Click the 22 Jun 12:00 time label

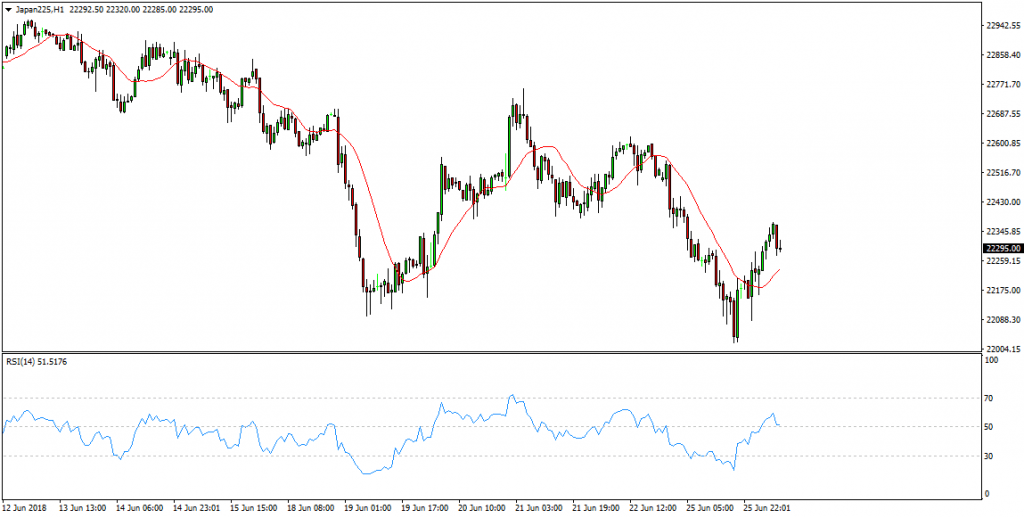tap(654, 507)
